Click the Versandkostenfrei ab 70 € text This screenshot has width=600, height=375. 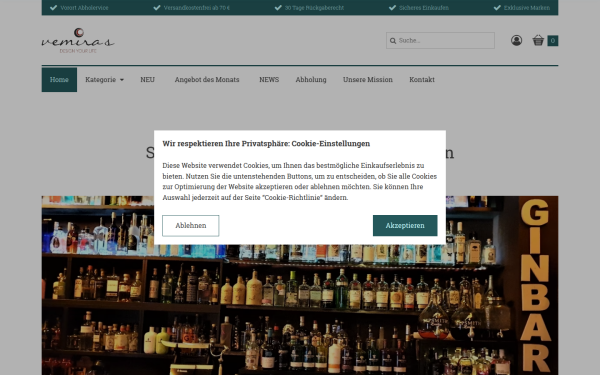(197, 8)
